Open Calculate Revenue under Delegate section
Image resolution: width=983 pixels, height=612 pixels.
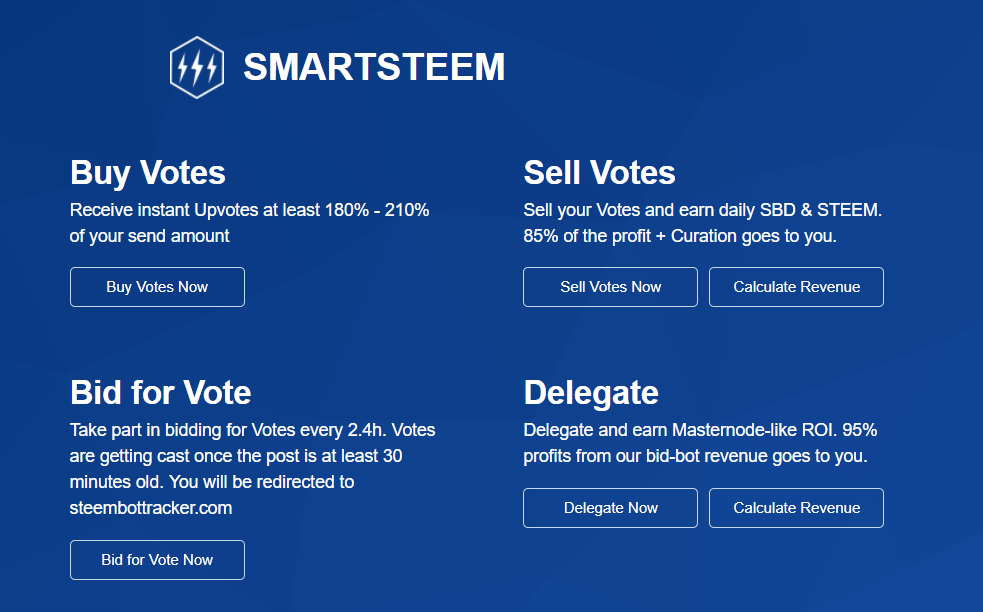pos(796,508)
